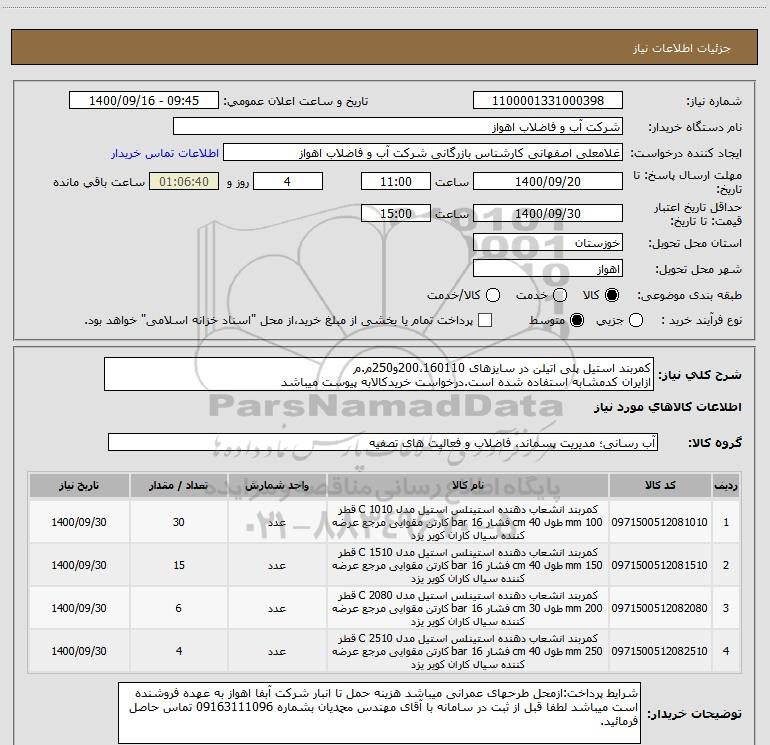Click the واحد شمارش column header

coord(277,485)
